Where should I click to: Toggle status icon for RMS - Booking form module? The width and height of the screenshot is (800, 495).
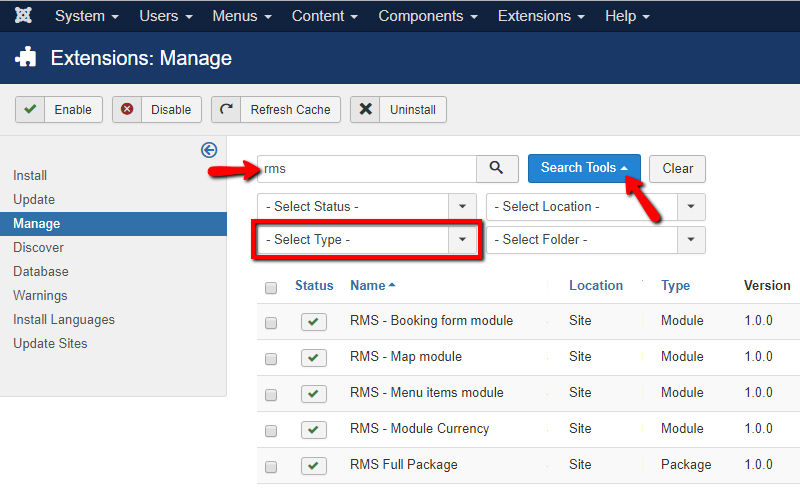coord(314,322)
